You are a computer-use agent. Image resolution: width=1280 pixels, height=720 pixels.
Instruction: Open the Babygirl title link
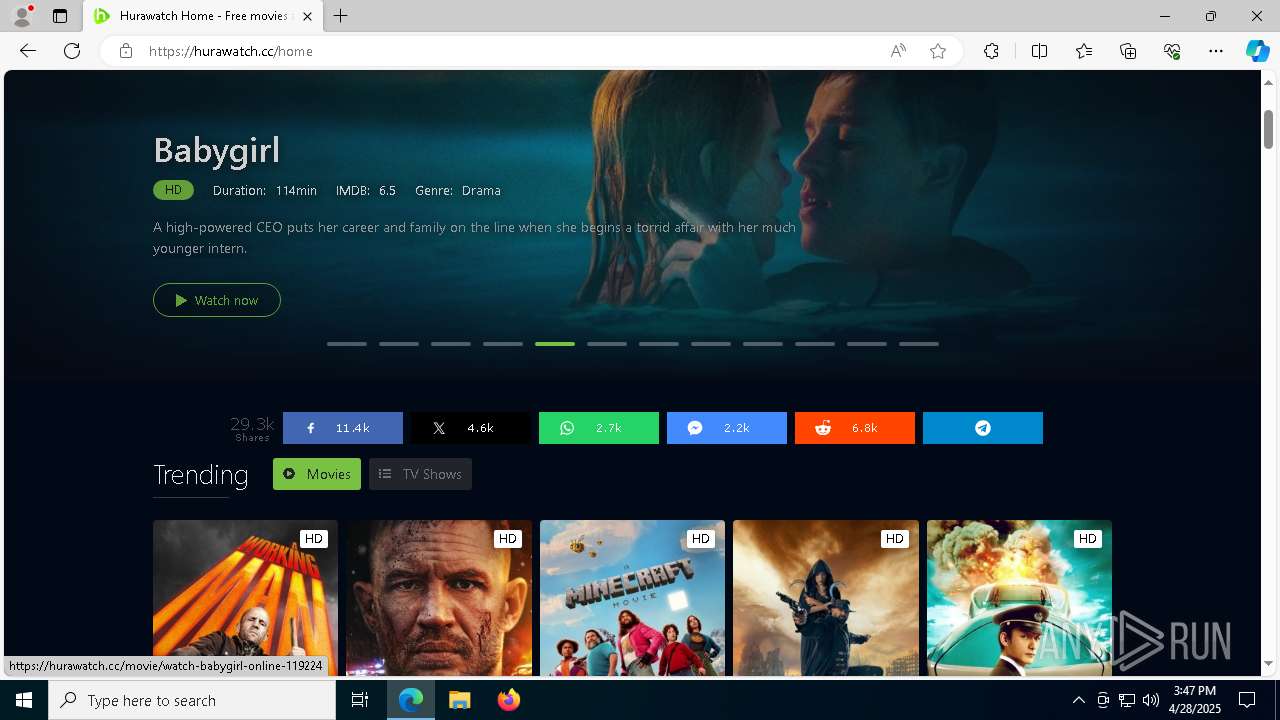(217, 150)
